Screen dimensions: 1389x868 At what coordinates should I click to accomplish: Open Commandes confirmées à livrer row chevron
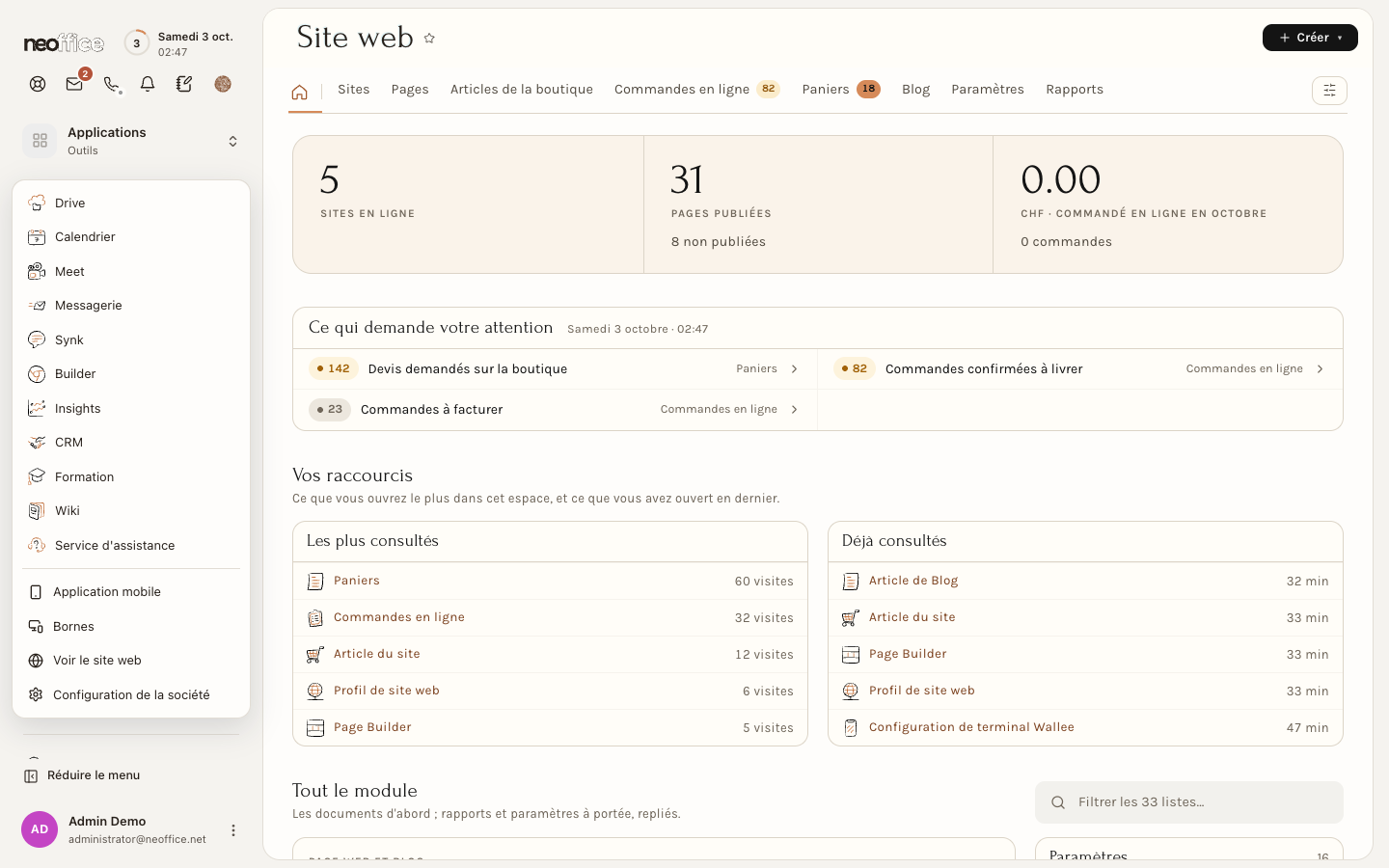point(1321,369)
